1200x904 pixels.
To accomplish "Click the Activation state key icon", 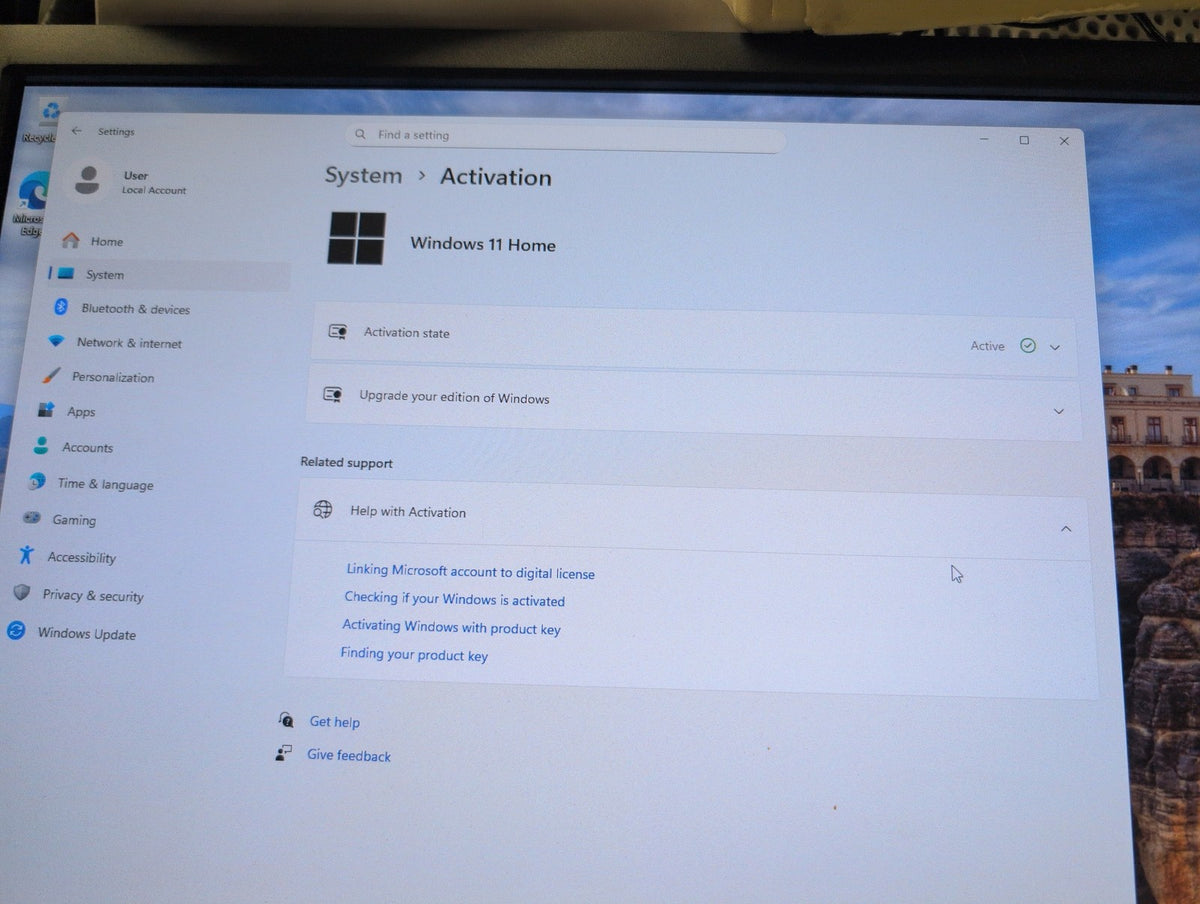I will pos(337,332).
